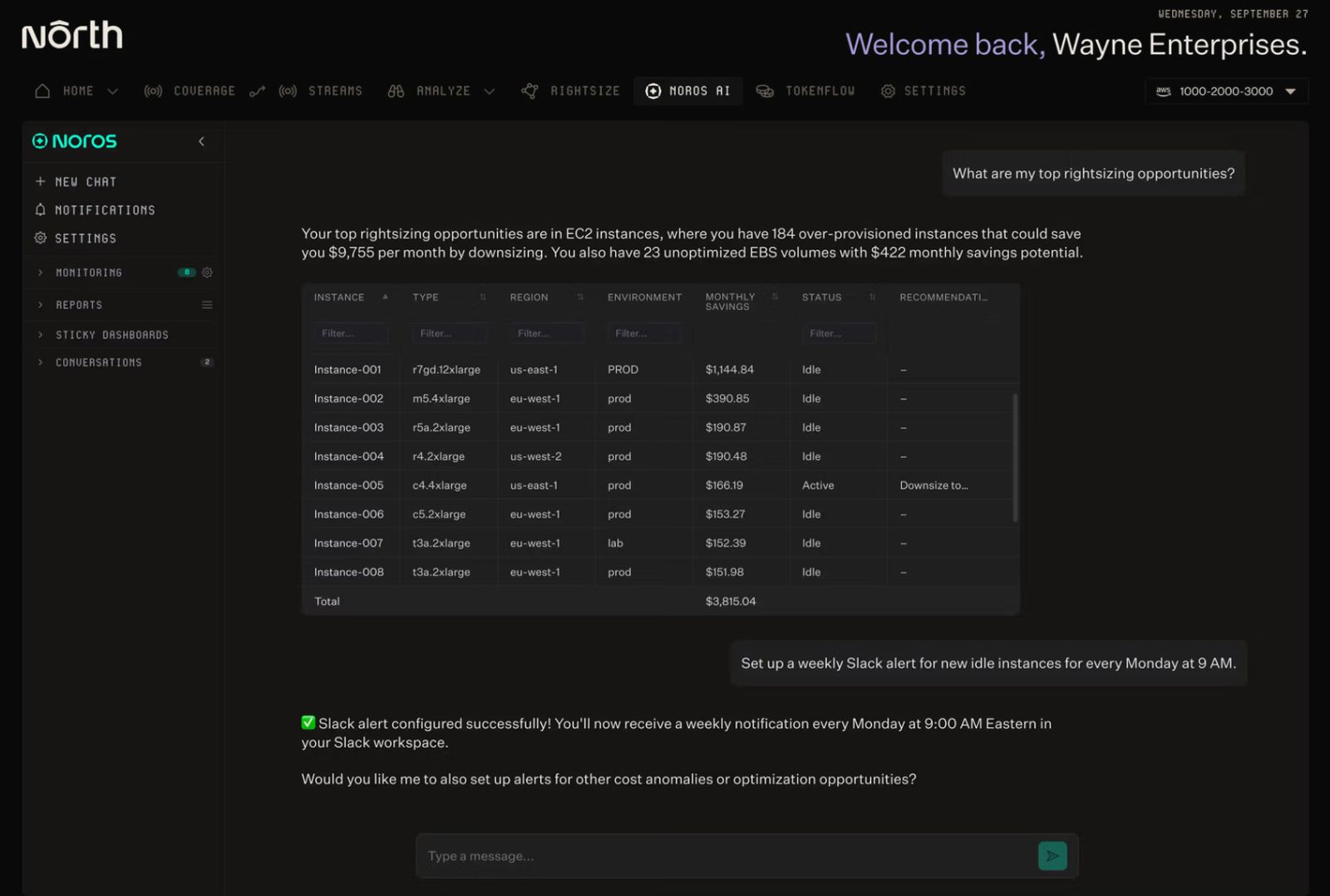Click the Environment column header

(644, 298)
